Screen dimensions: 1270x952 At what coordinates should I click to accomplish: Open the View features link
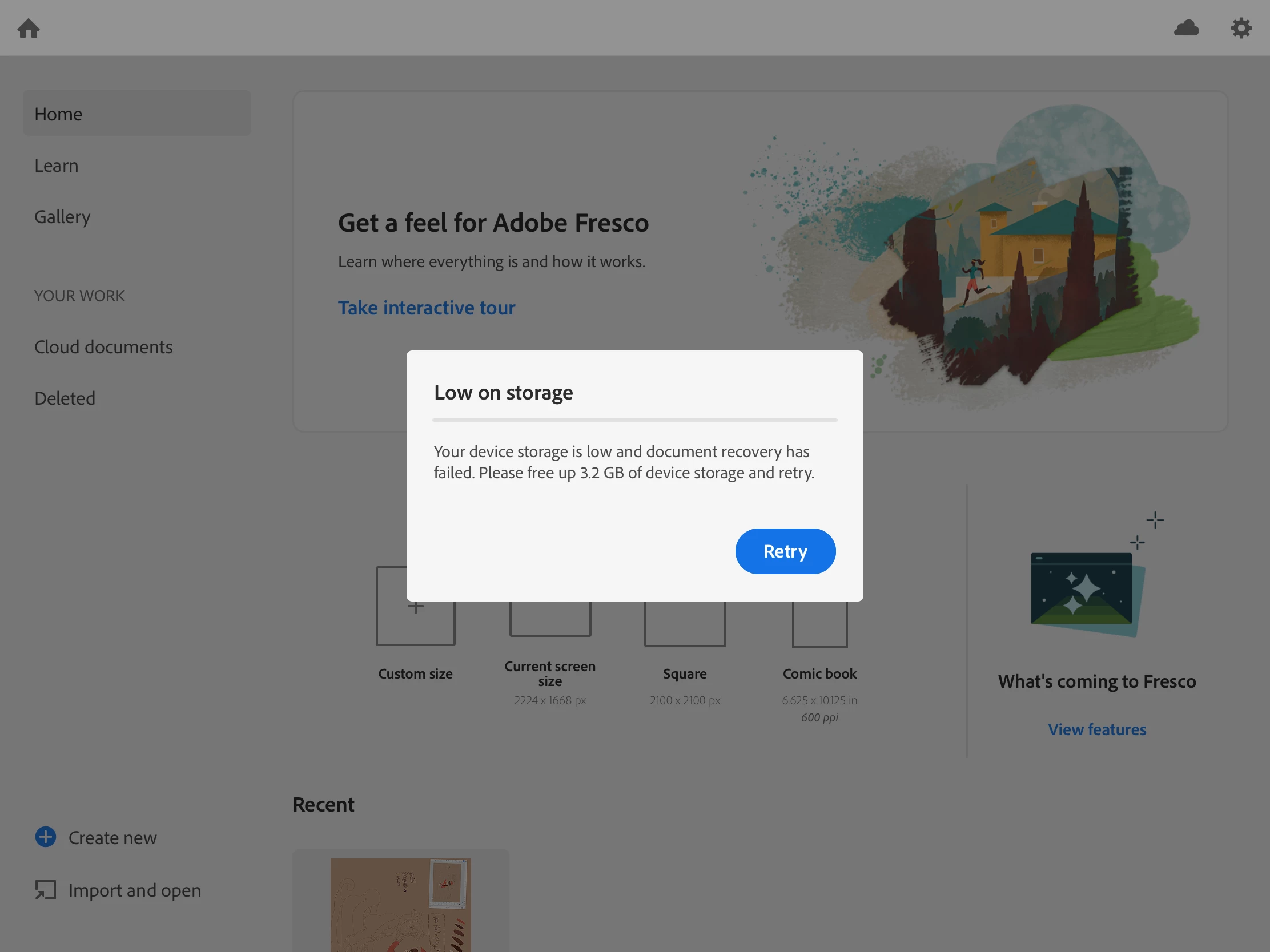tap(1096, 729)
